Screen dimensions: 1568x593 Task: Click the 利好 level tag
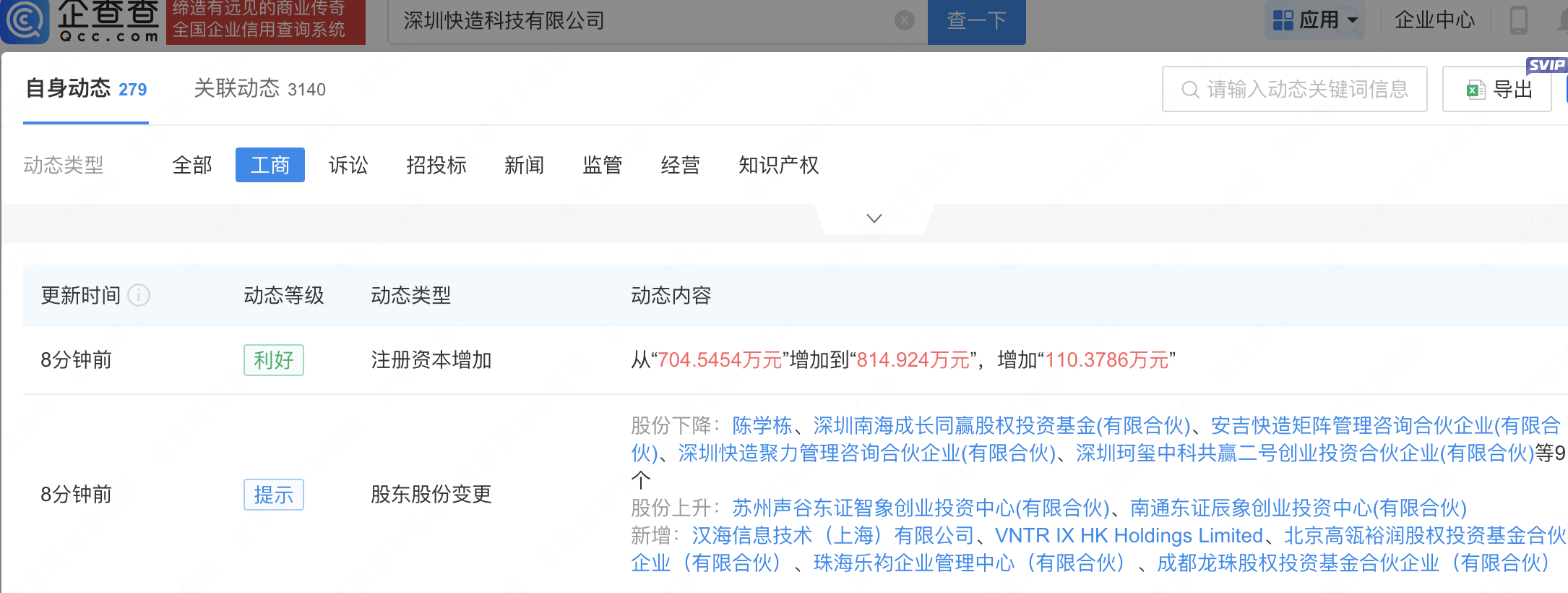[x=273, y=360]
